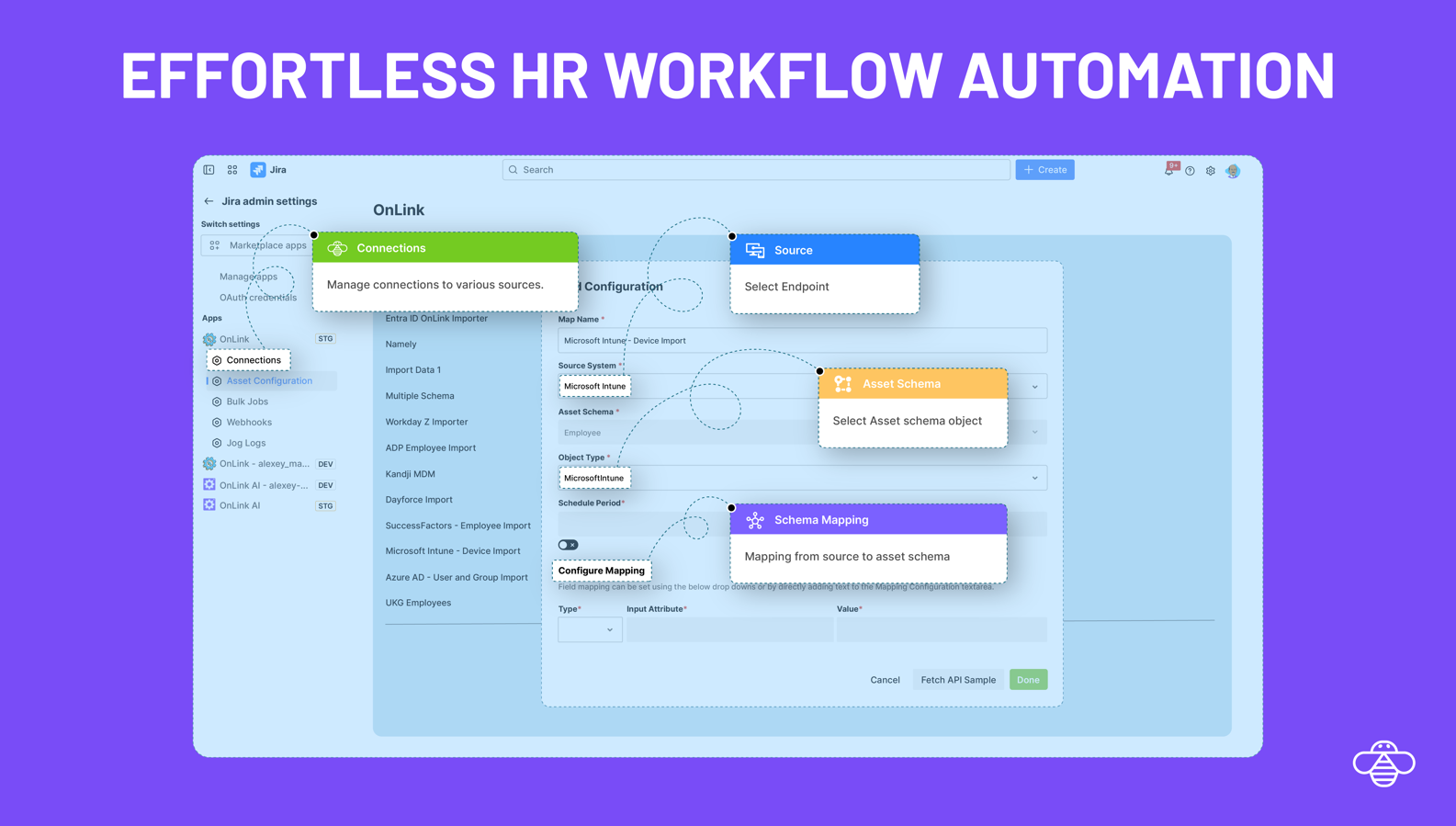Screen dimensions: 1456x826
Task: Click the OnLink AI - alexey DEV app icon
Action: pyautogui.click(x=209, y=485)
